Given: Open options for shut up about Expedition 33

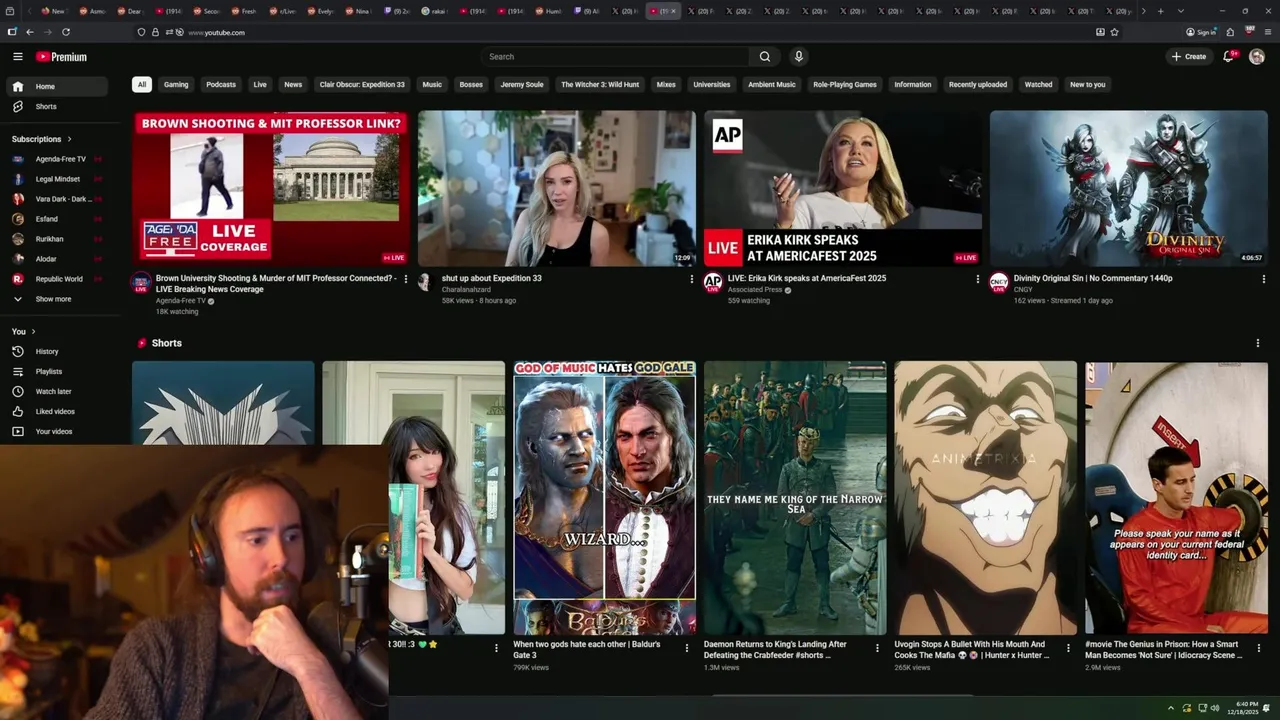Looking at the screenshot, I should pos(691,279).
